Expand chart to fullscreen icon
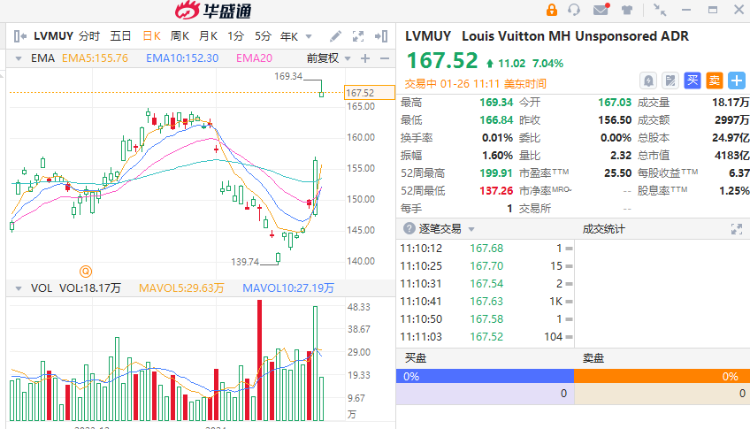This screenshot has width=750, height=429. (x=358, y=36)
